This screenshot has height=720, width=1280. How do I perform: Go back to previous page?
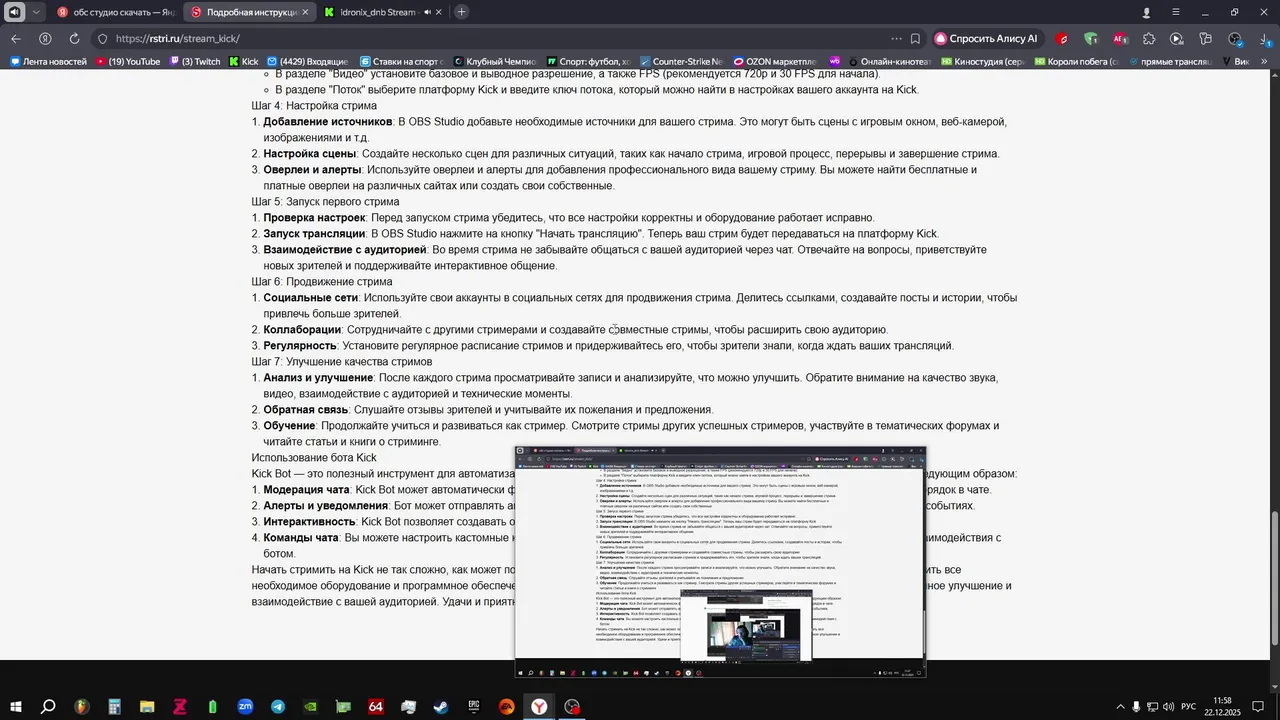click(16, 38)
